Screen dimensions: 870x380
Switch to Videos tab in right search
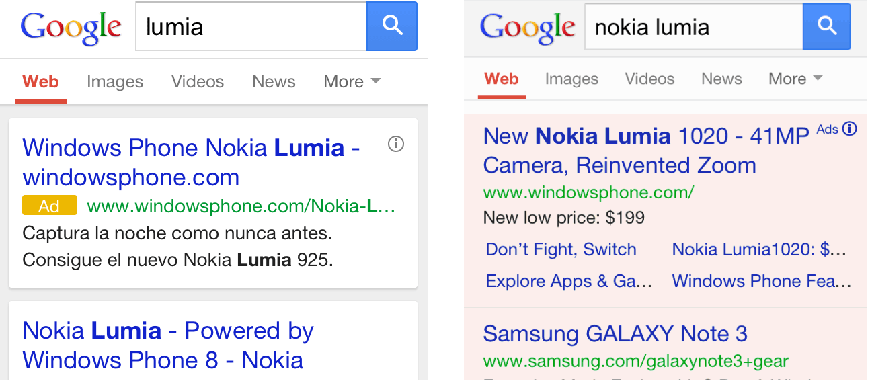pos(650,79)
